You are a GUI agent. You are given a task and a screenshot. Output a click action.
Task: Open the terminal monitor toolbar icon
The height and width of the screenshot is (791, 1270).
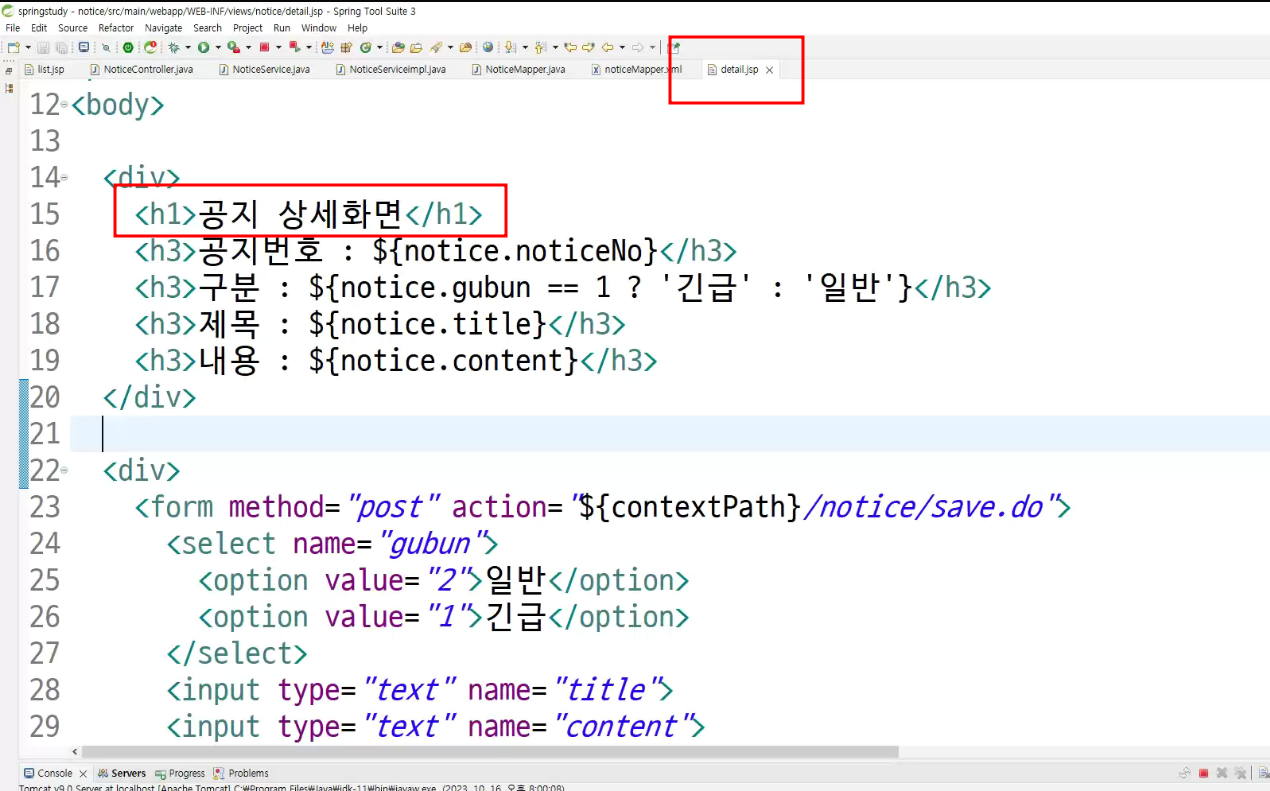click(84, 47)
